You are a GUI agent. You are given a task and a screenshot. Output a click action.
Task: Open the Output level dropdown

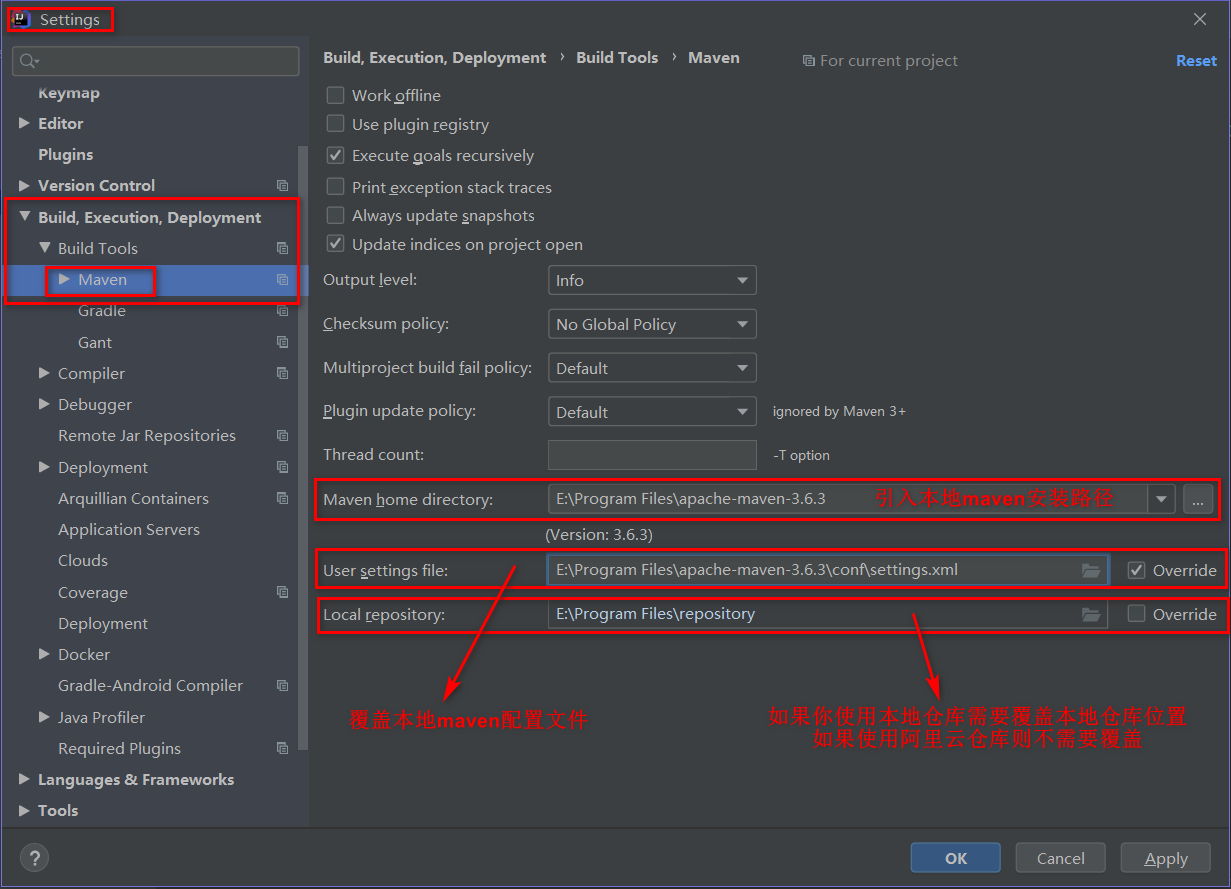tap(652, 281)
